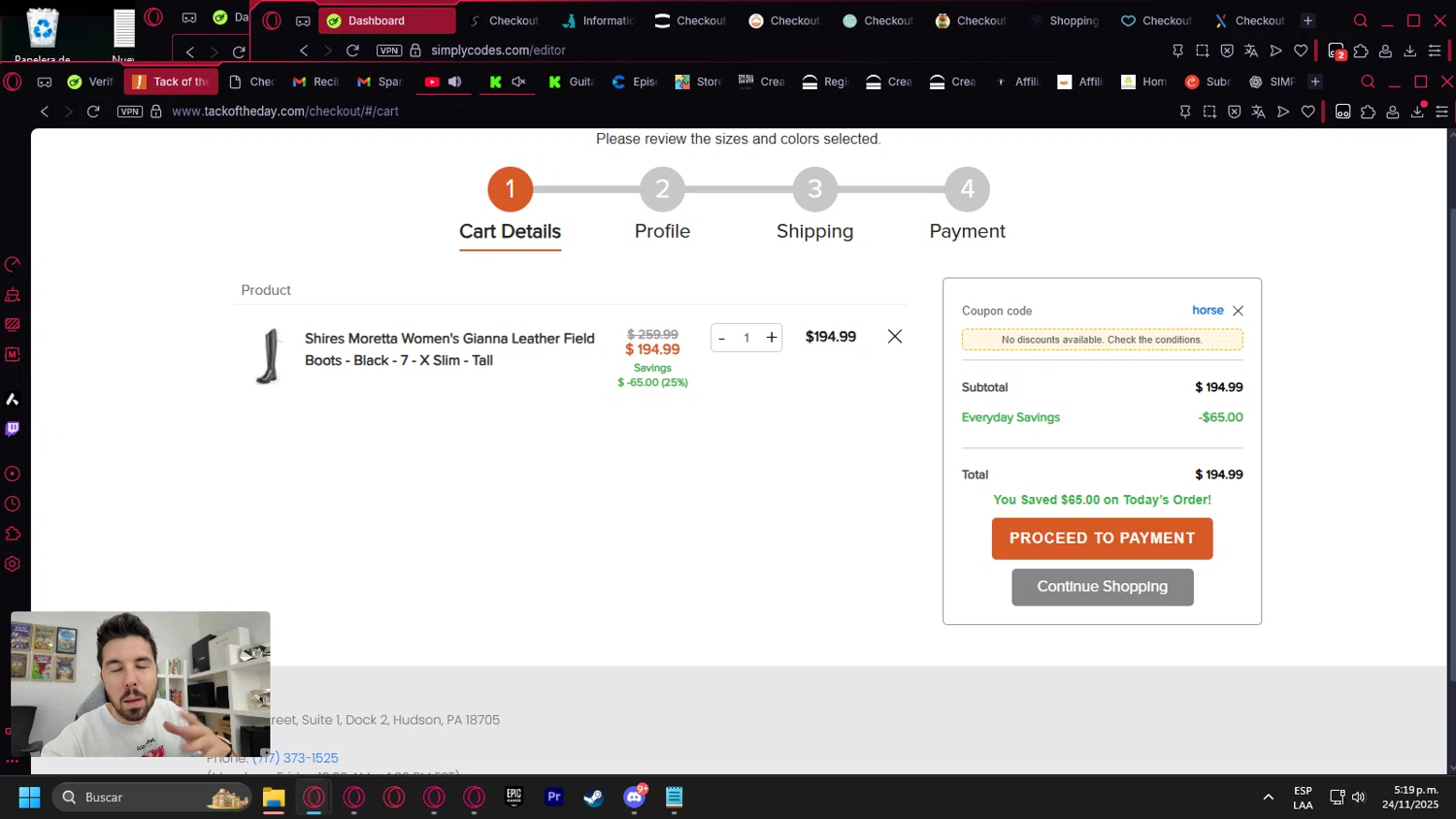Screen dimensions: 1456x819
Task: Open the pinboard pin in the tackoftheday toolbar
Action: click(x=1185, y=112)
